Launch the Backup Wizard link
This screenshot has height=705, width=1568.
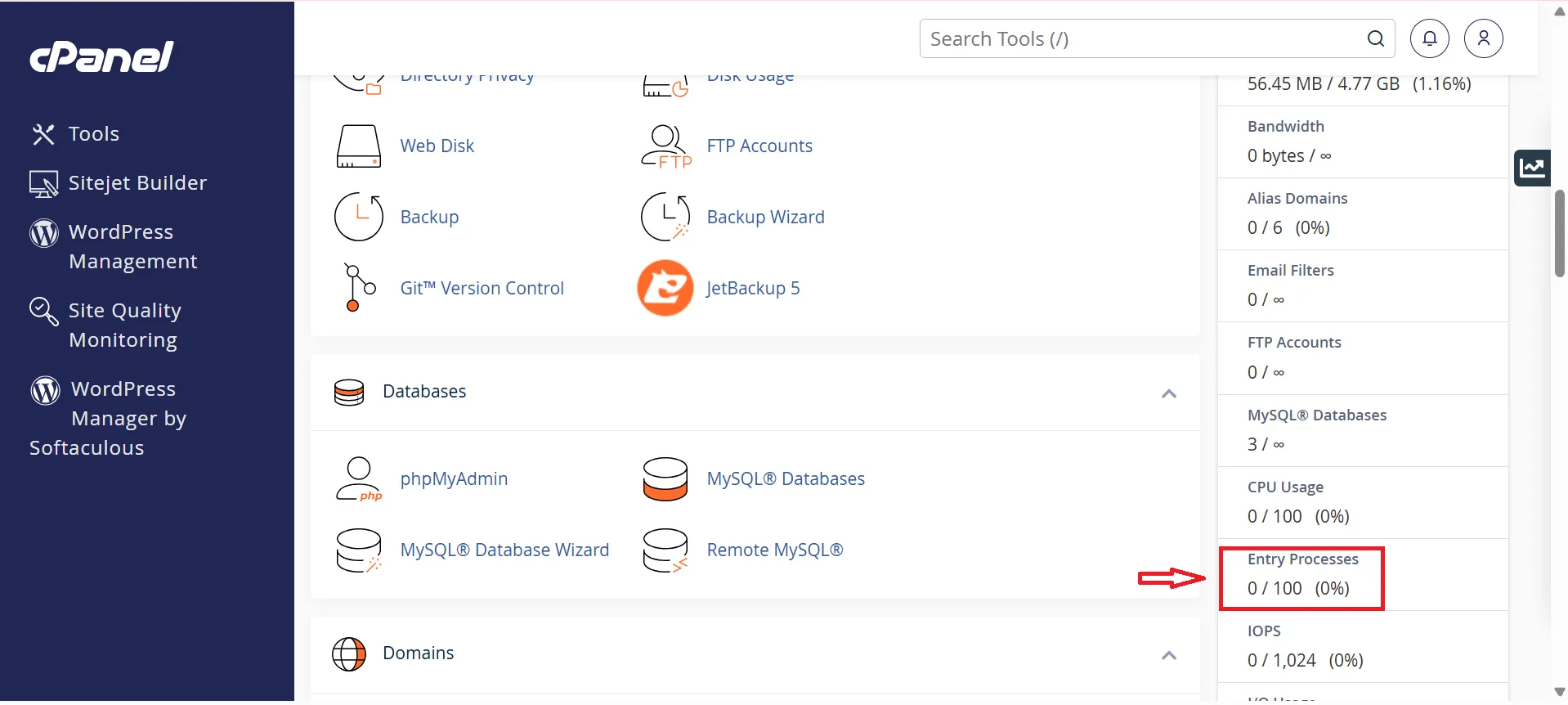(x=765, y=218)
